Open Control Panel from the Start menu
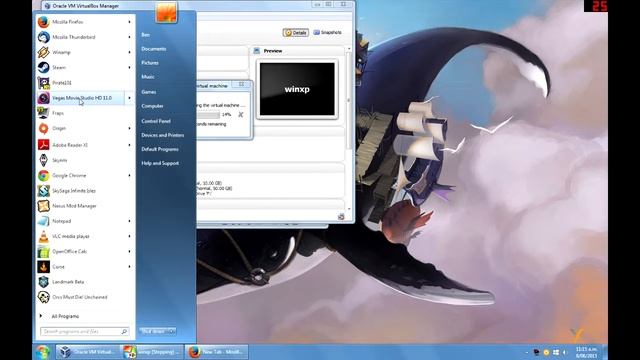The height and width of the screenshot is (360, 640). (156, 121)
